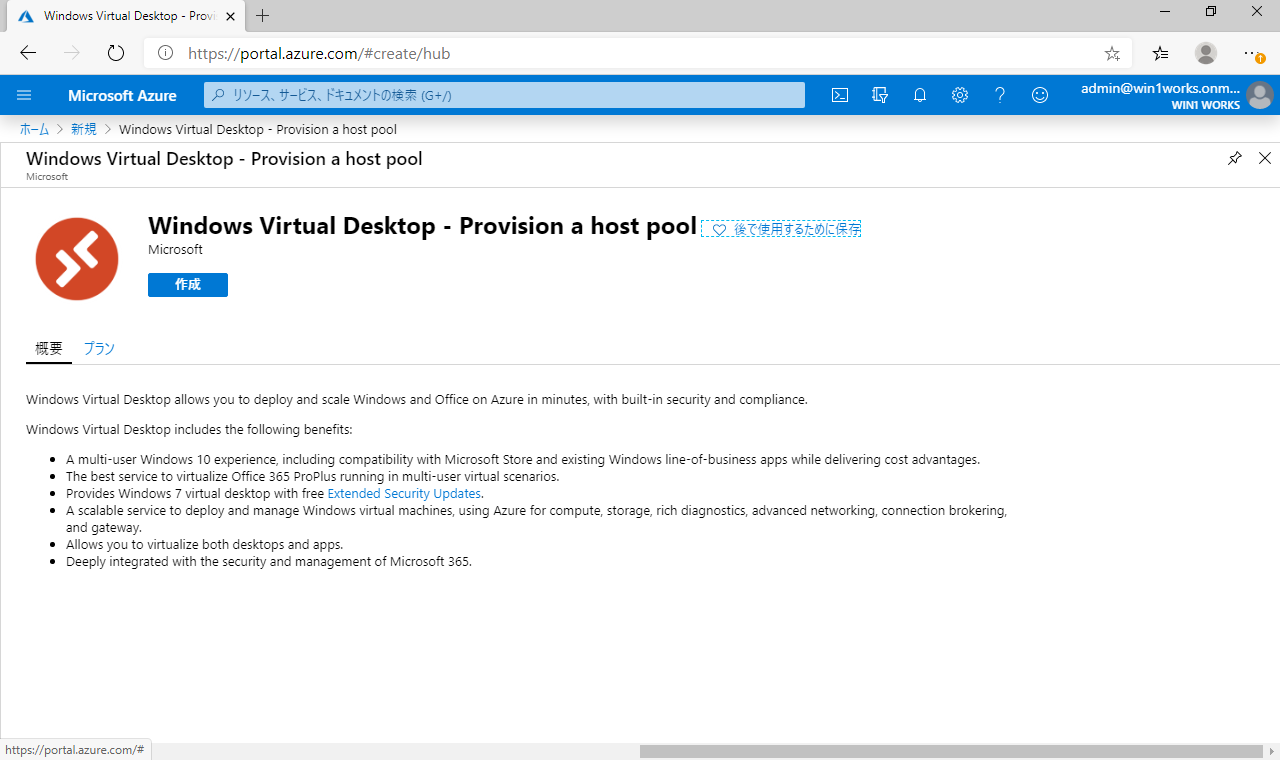Click the admin account avatar

(1260, 96)
